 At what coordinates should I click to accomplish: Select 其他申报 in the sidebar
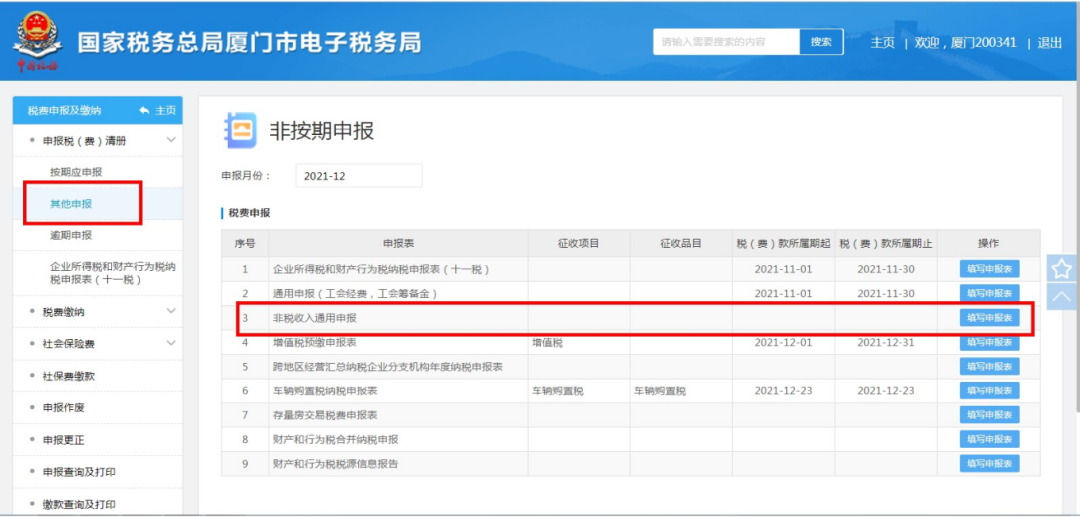coord(71,204)
